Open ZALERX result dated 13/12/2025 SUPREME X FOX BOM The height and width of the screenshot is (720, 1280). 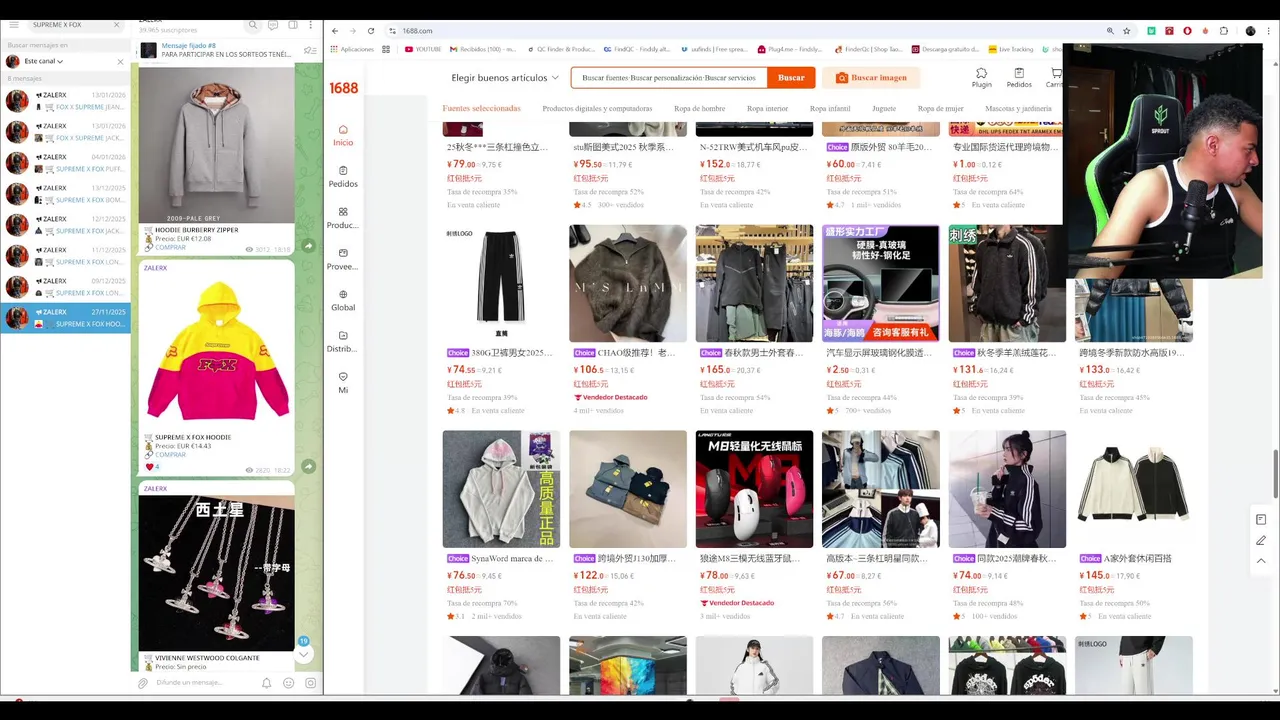click(66, 194)
